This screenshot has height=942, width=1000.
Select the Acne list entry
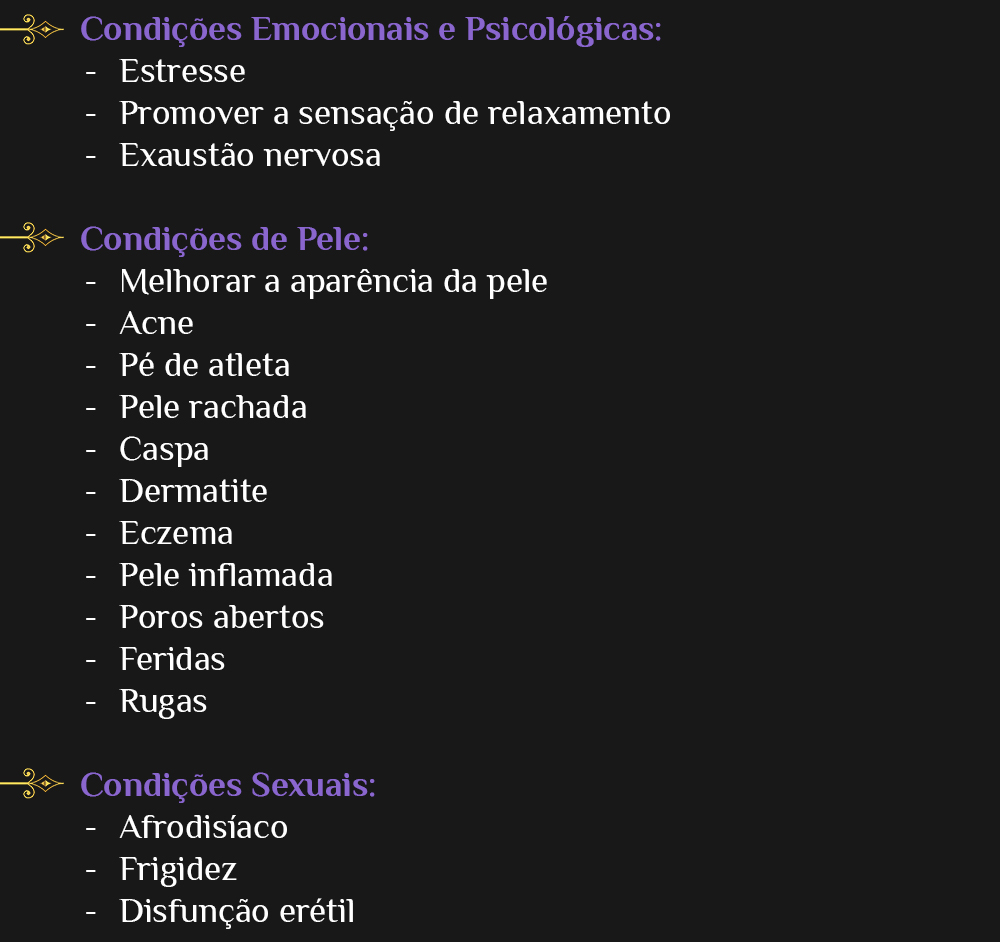[156, 324]
